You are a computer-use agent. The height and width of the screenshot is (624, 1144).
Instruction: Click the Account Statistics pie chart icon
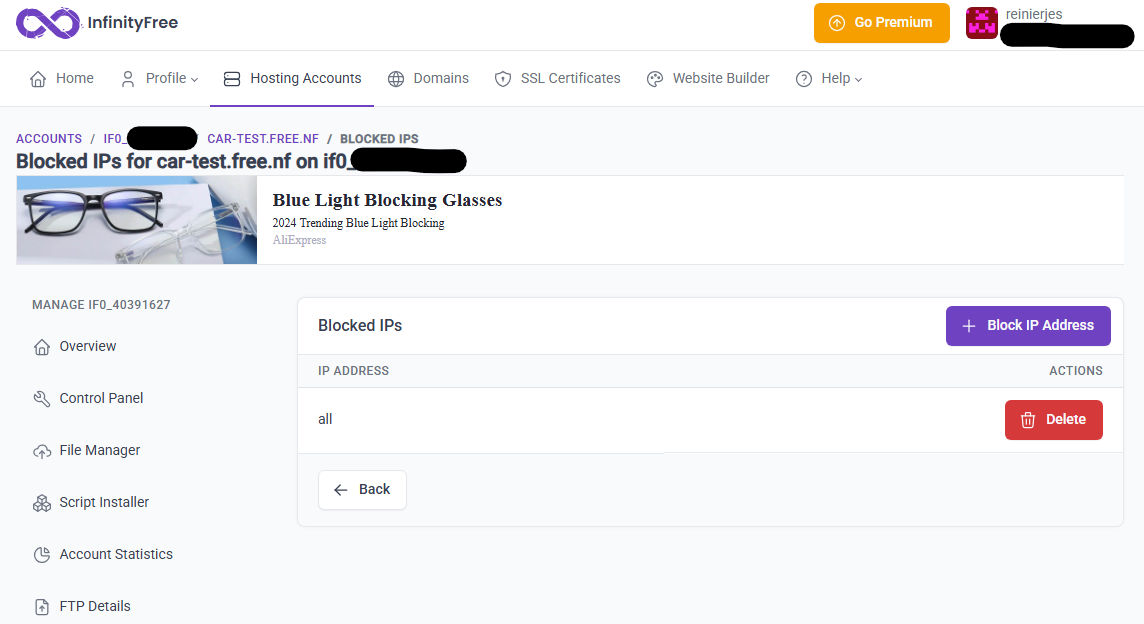42,555
